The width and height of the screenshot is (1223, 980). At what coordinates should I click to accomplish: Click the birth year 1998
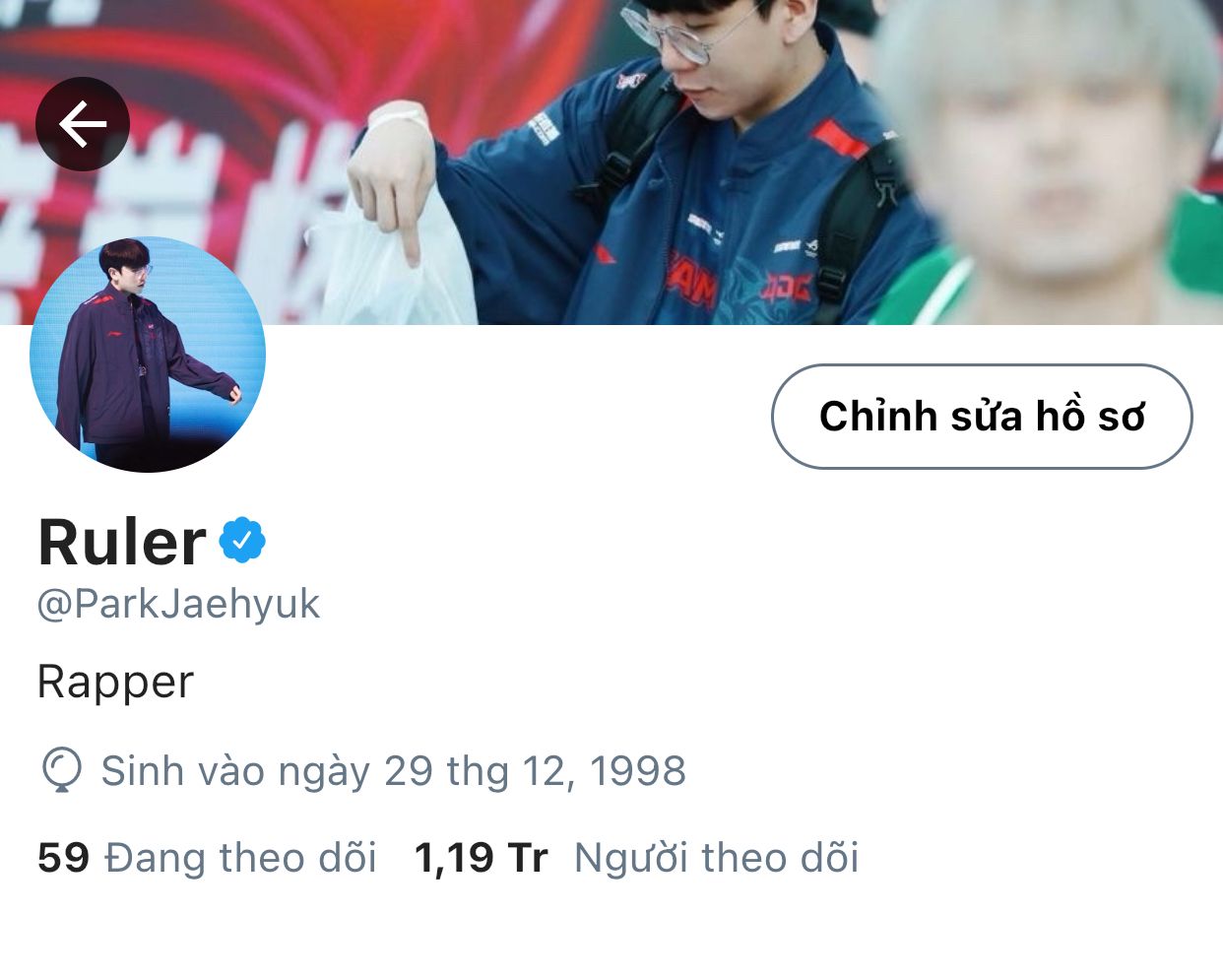coord(638,771)
